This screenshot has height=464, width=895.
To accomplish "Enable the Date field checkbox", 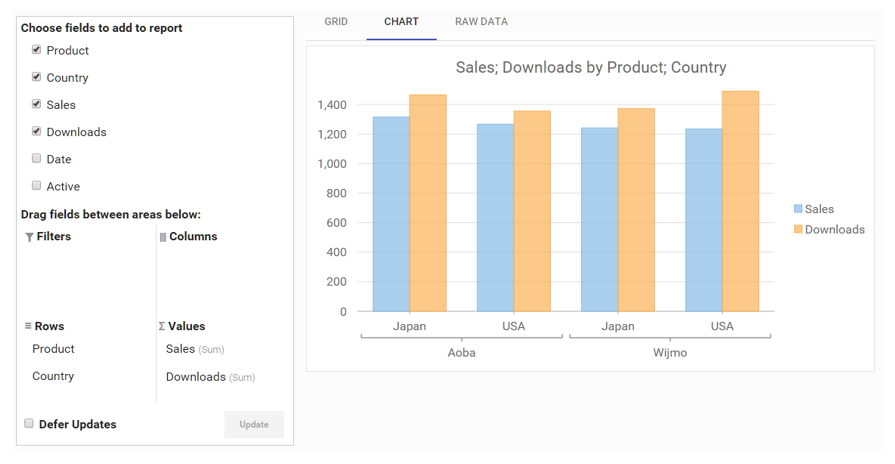I will click(37, 158).
